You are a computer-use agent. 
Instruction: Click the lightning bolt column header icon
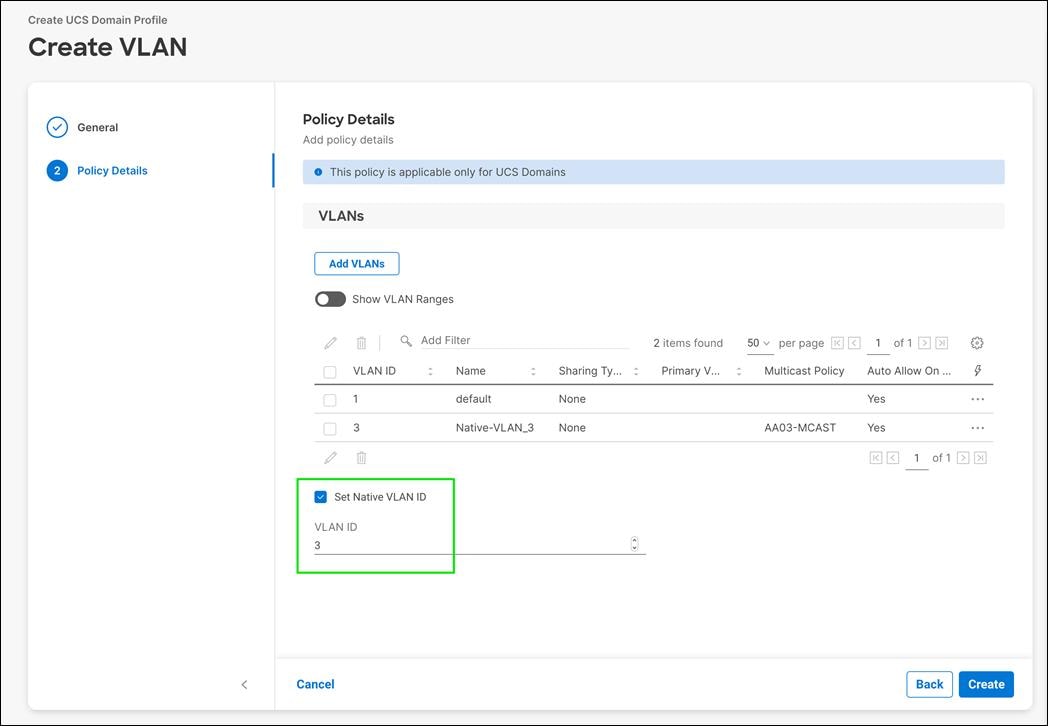pyautogui.click(x=977, y=370)
